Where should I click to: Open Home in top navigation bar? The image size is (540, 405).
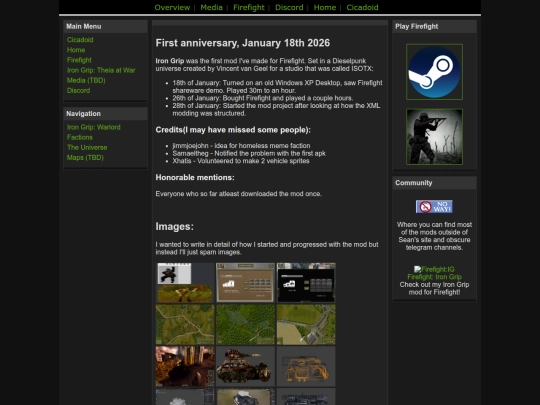coord(324,7)
